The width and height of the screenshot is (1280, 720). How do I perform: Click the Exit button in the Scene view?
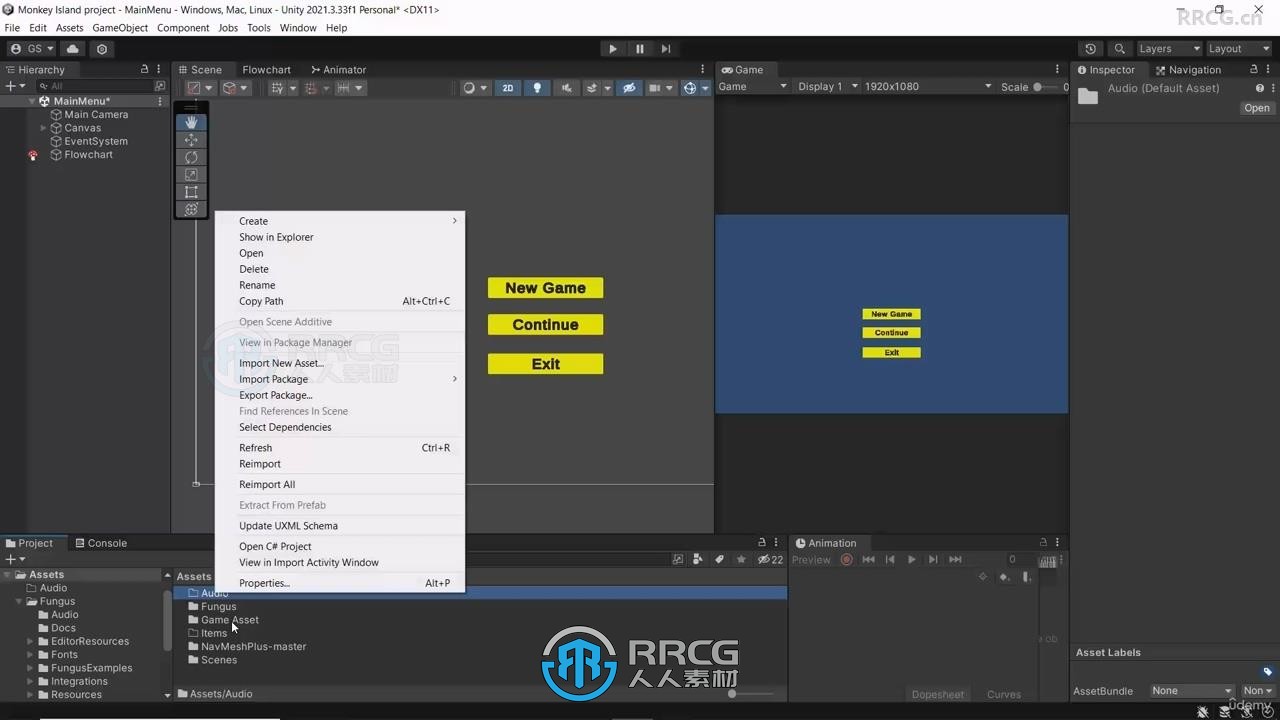pyautogui.click(x=545, y=364)
